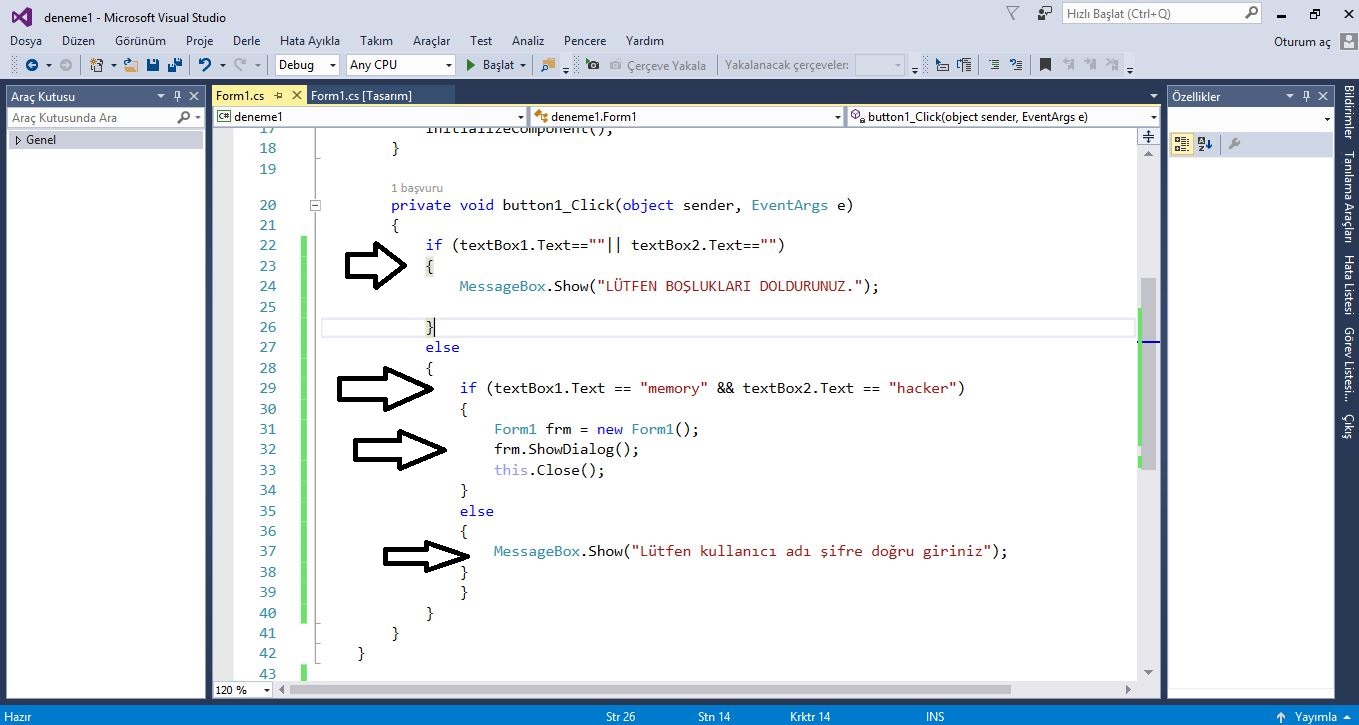Screen dimensions: 1359x725
Task: Open the Görünüm menu
Action: point(140,41)
